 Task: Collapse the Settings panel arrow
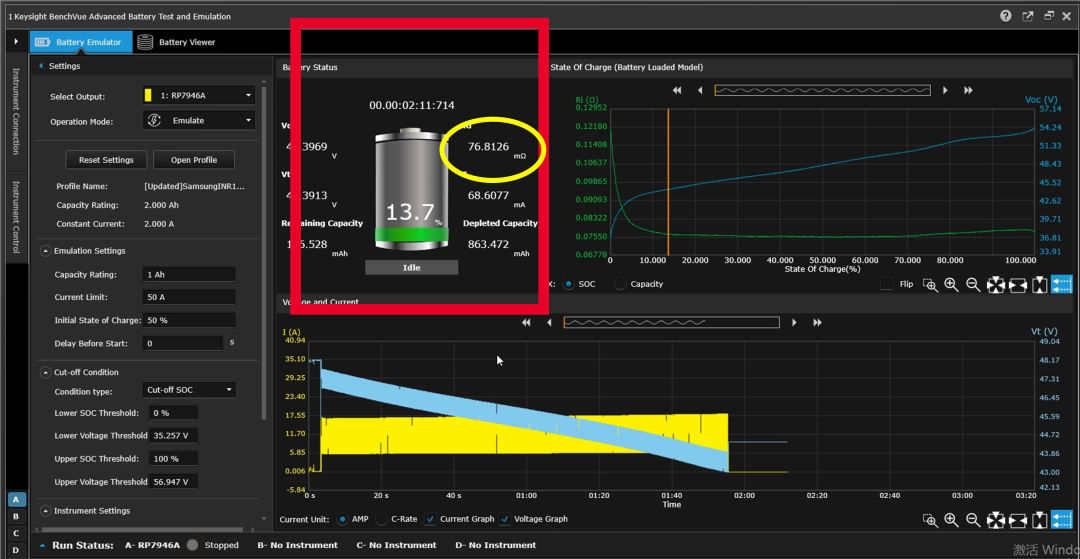point(41,66)
